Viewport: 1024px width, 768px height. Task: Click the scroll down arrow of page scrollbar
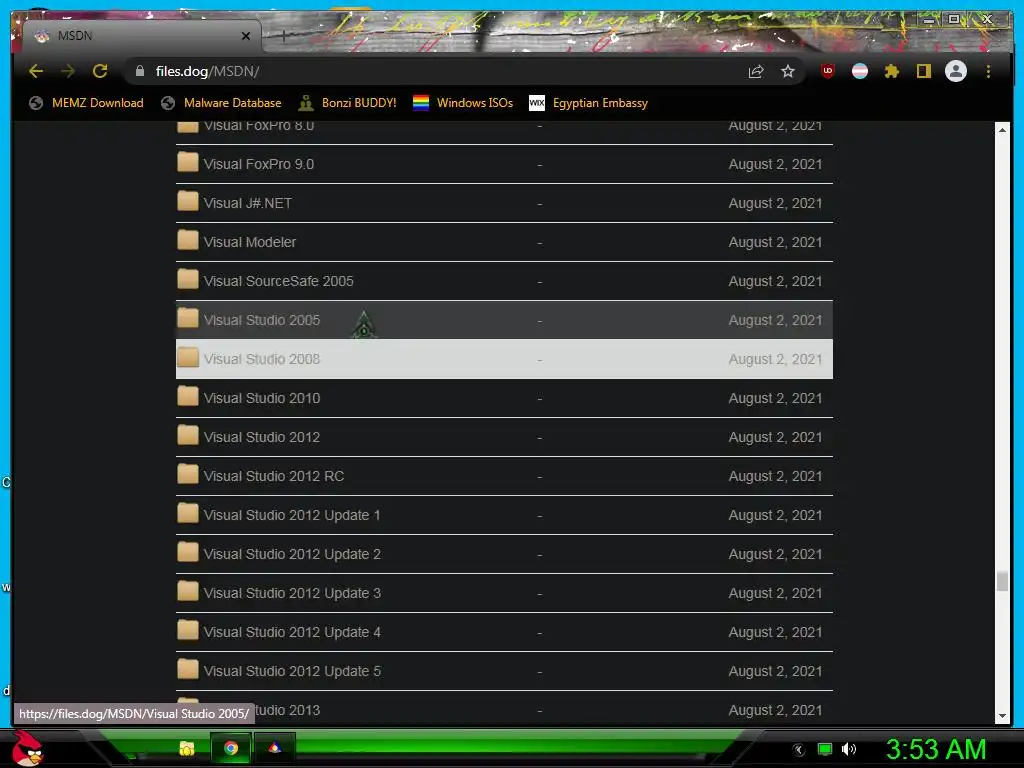click(1002, 716)
